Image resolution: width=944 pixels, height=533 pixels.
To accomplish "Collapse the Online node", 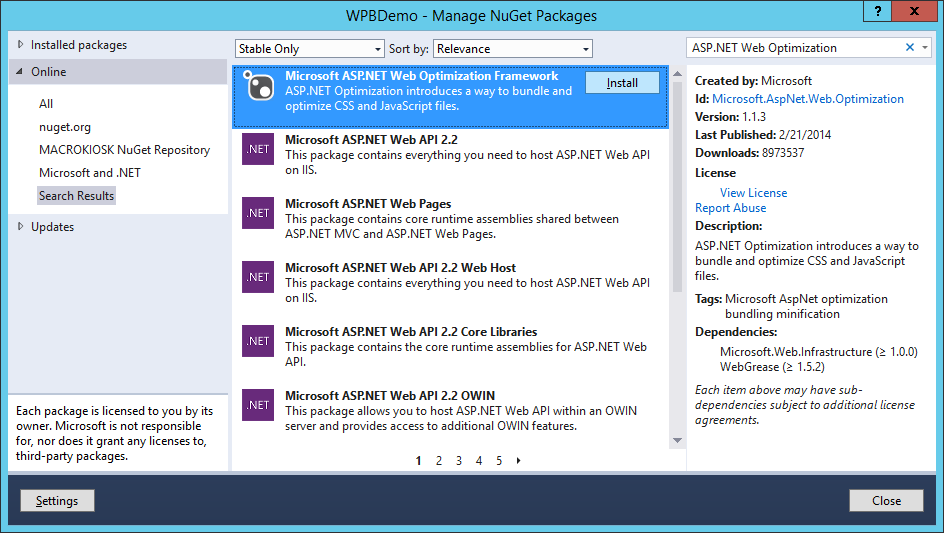I will pyautogui.click(x=20, y=72).
